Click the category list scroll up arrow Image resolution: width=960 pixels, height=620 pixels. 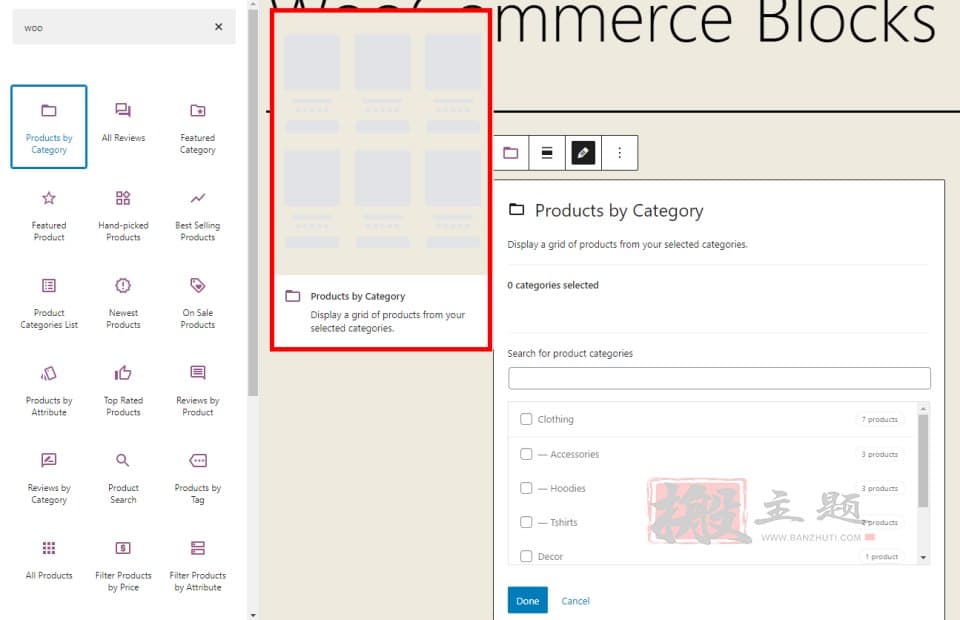click(x=923, y=408)
